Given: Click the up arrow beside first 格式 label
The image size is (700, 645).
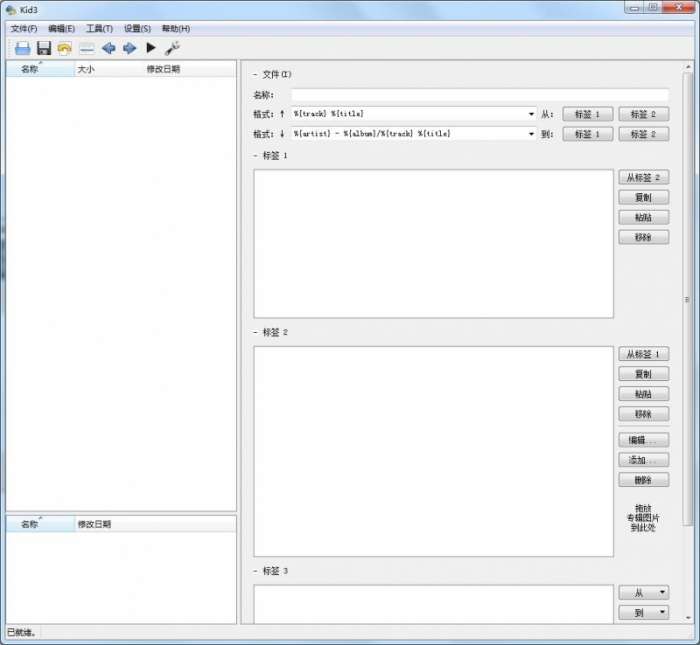Looking at the screenshot, I should (x=282, y=114).
